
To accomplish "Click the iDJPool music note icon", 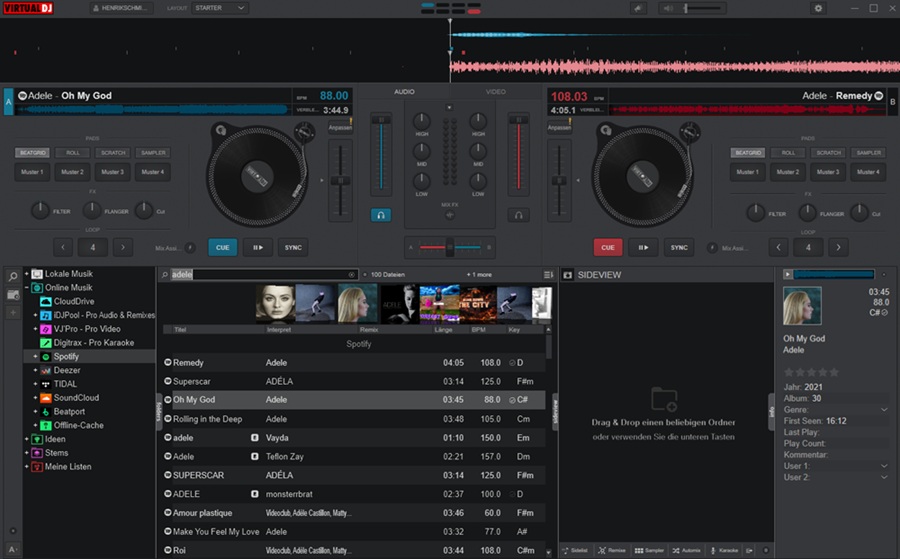I will coord(46,315).
